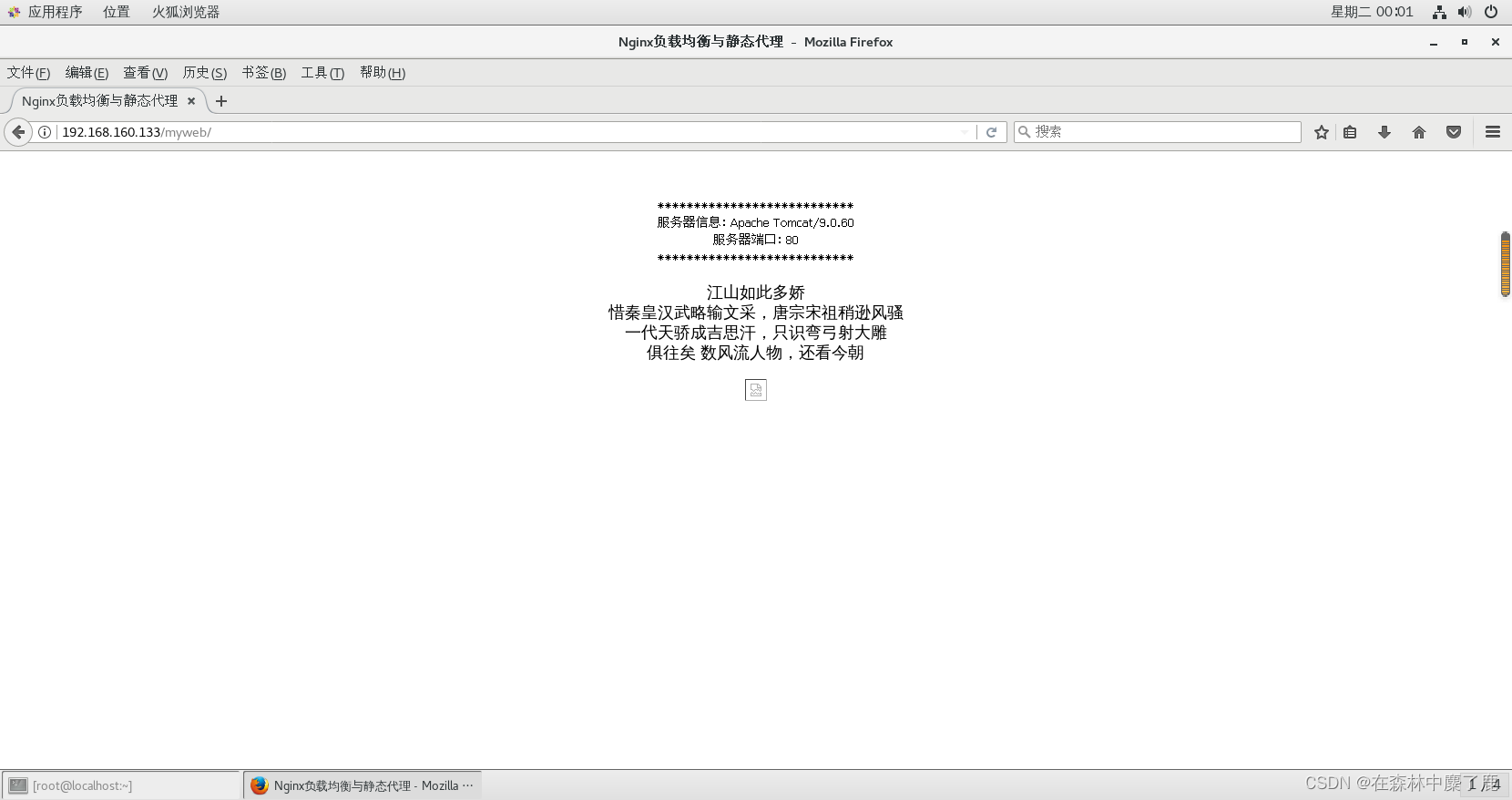Open the volume speaker icon in the top panel
The height and width of the screenshot is (800, 1512).
click(1465, 12)
